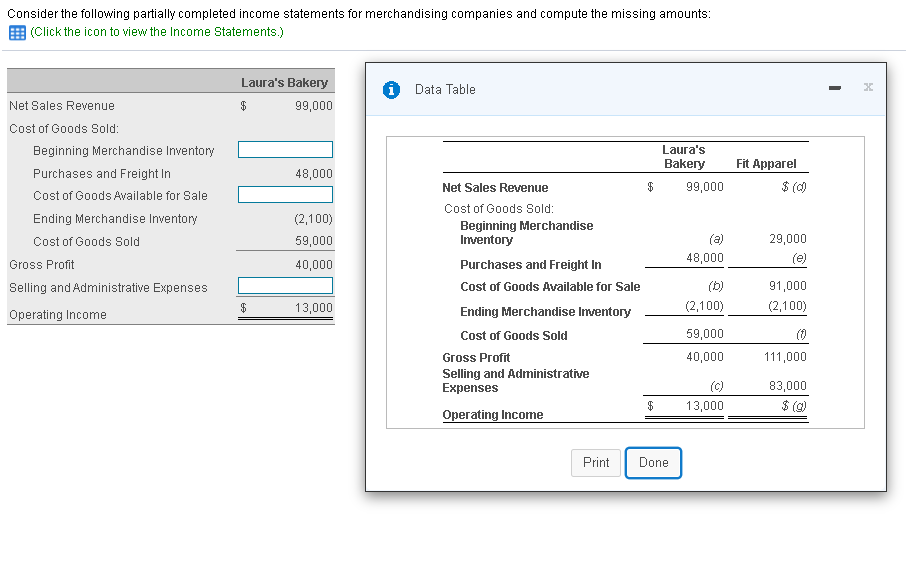
Task: Open the income statements data table icon
Action: [17, 33]
